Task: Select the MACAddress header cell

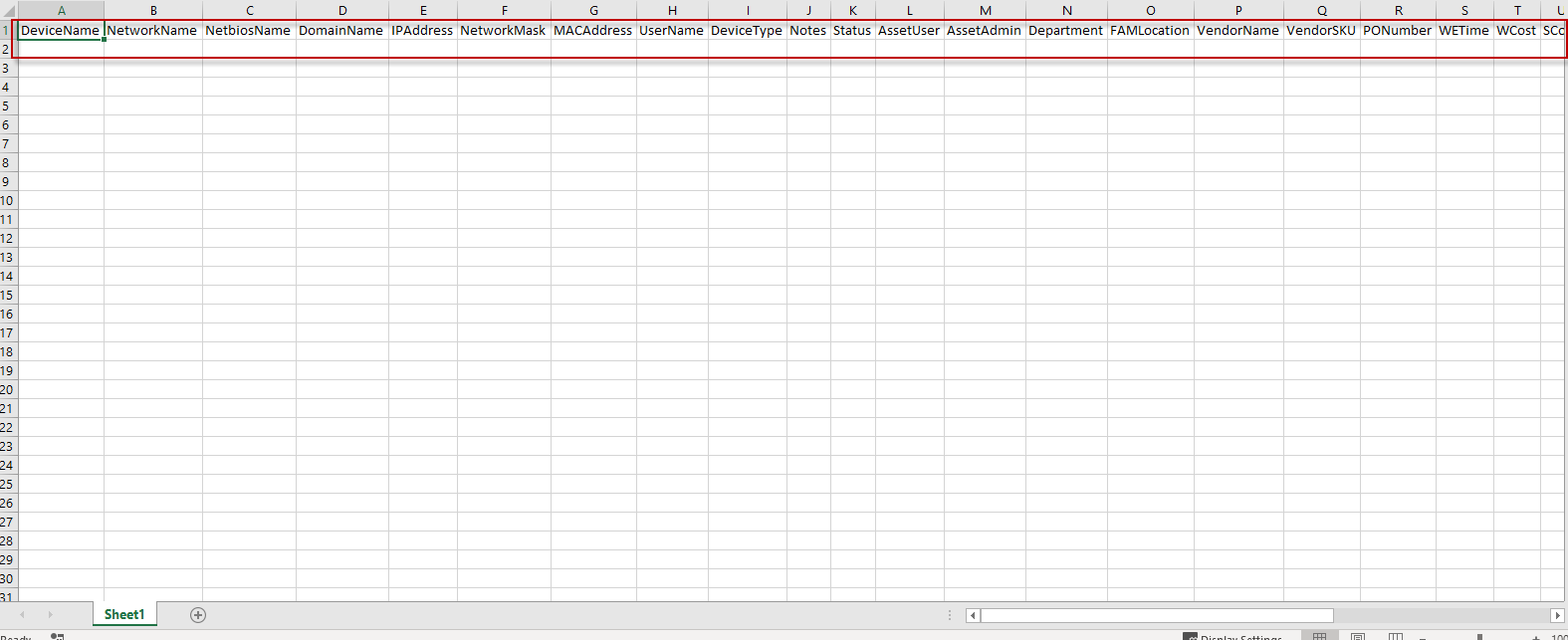Action: tap(592, 31)
